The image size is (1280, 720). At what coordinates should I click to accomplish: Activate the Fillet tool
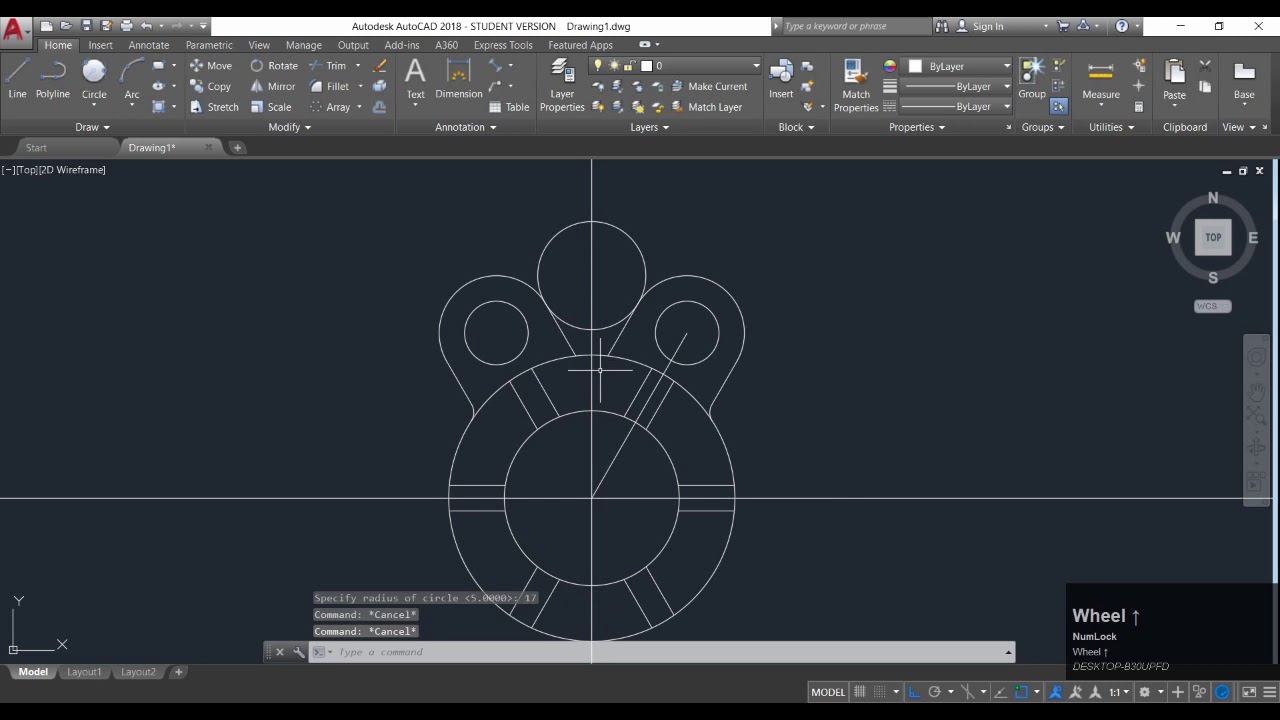329,87
